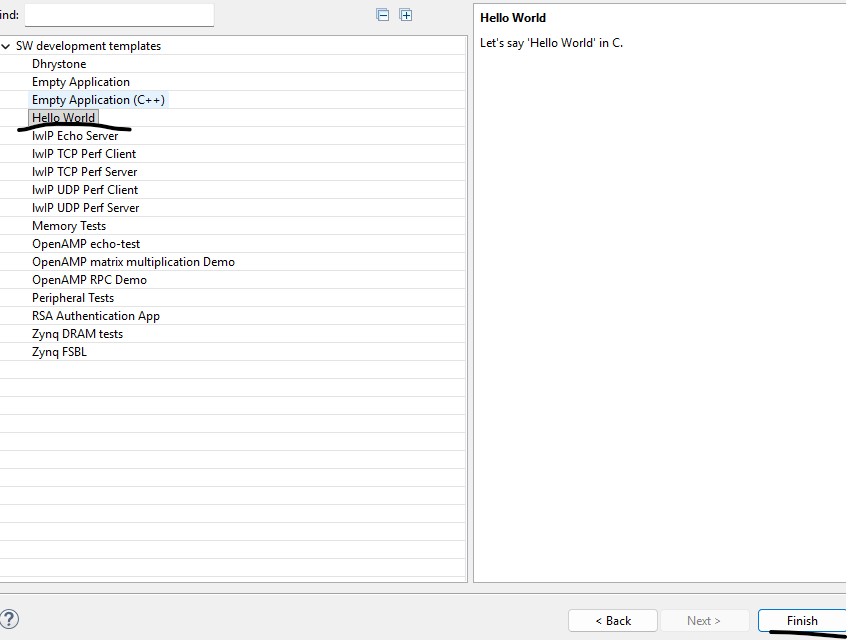Select the Zynq FSBL template
This screenshot has height=640, width=848.
(x=59, y=352)
